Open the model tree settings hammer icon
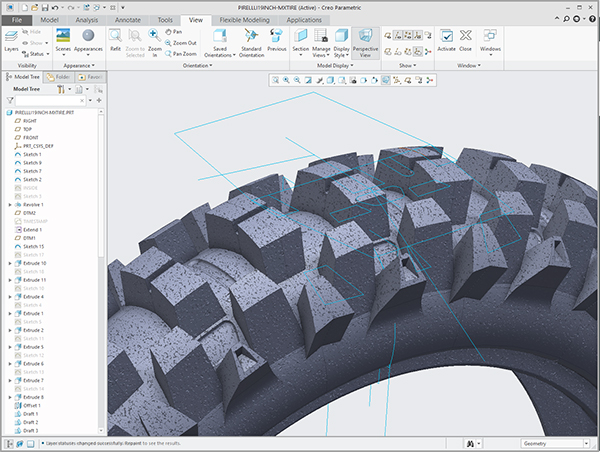Screen dimensions: 600x452 (60, 89)
